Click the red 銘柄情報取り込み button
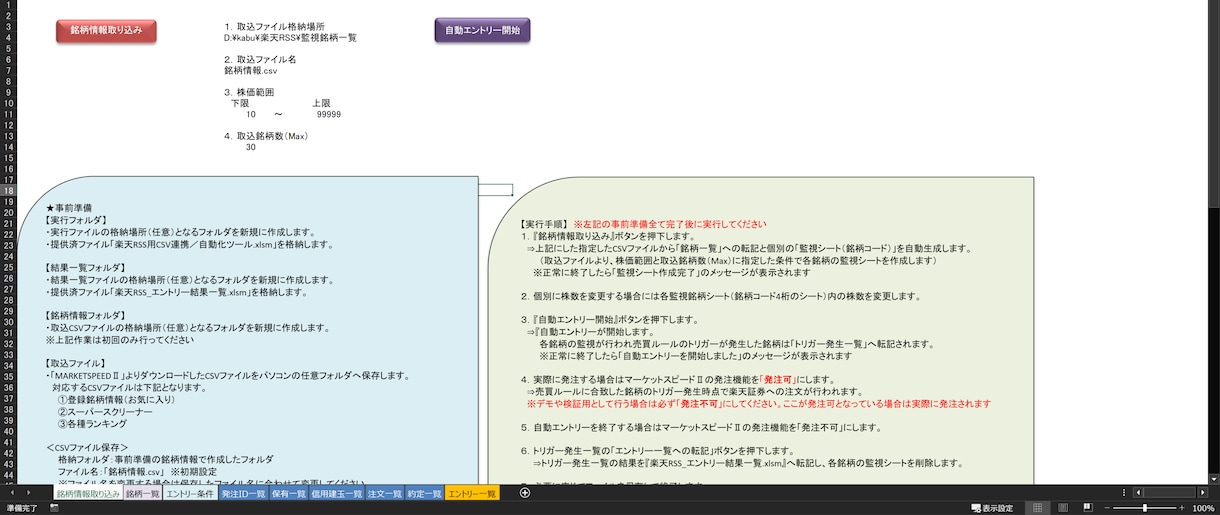1220x515 pixels. 106,30
